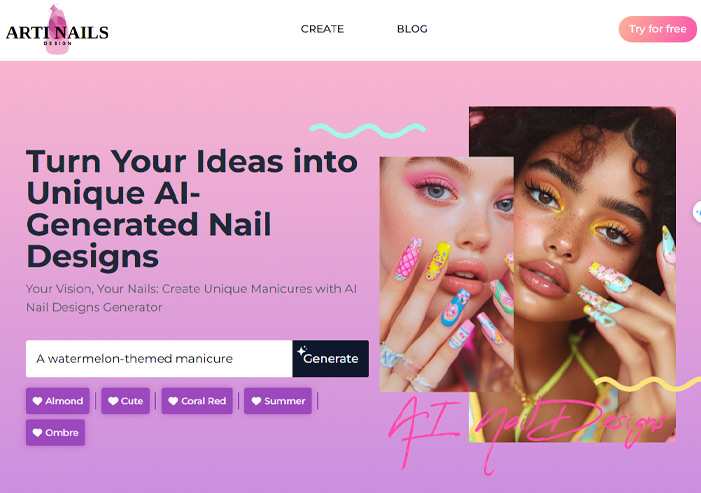
Task: Click the heart icon on Coral Red
Action: (173, 401)
